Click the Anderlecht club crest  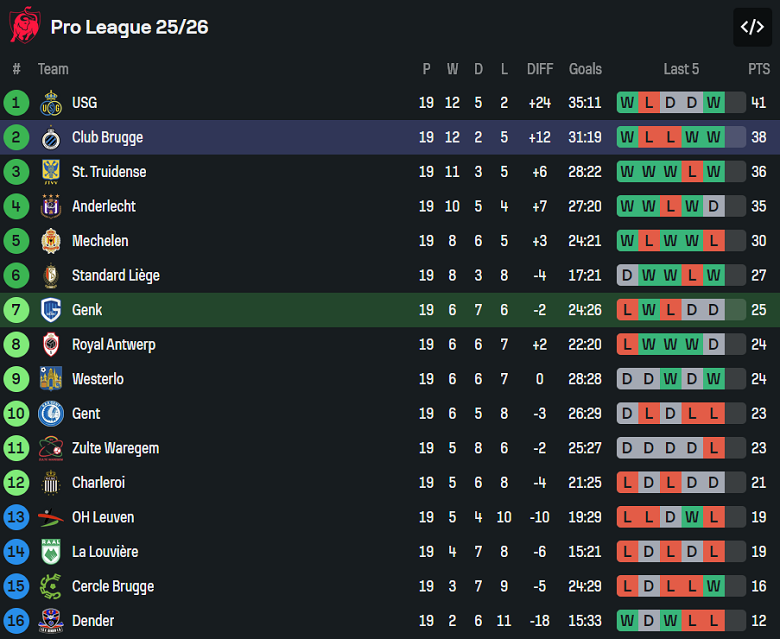pos(51,207)
